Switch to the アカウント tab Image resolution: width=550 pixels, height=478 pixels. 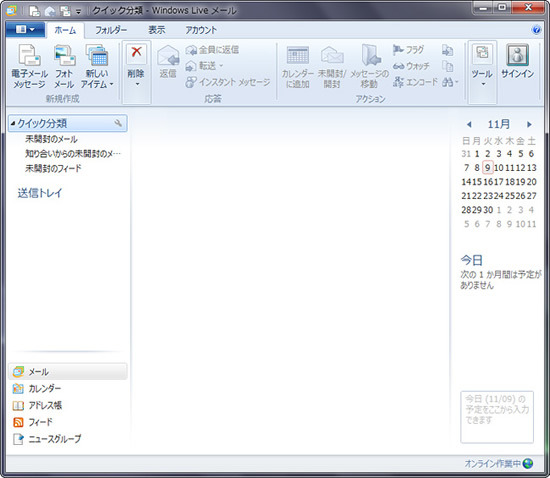[201, 30]
